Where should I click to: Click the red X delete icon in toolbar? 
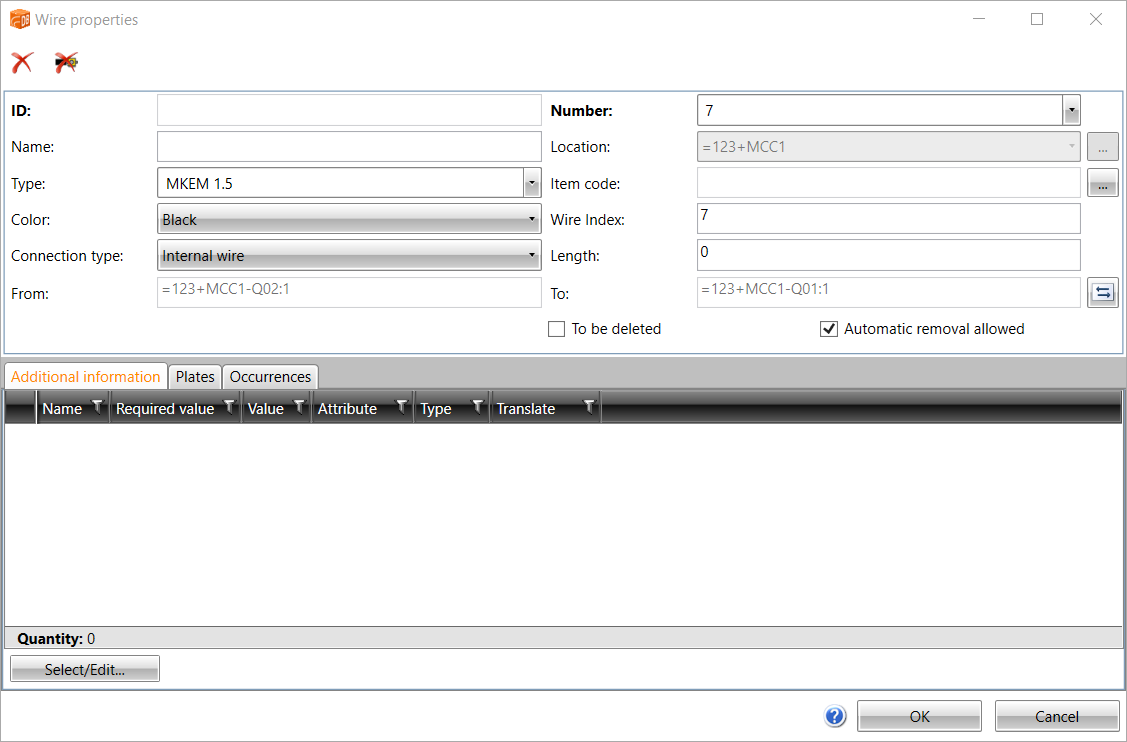point(22,63)
